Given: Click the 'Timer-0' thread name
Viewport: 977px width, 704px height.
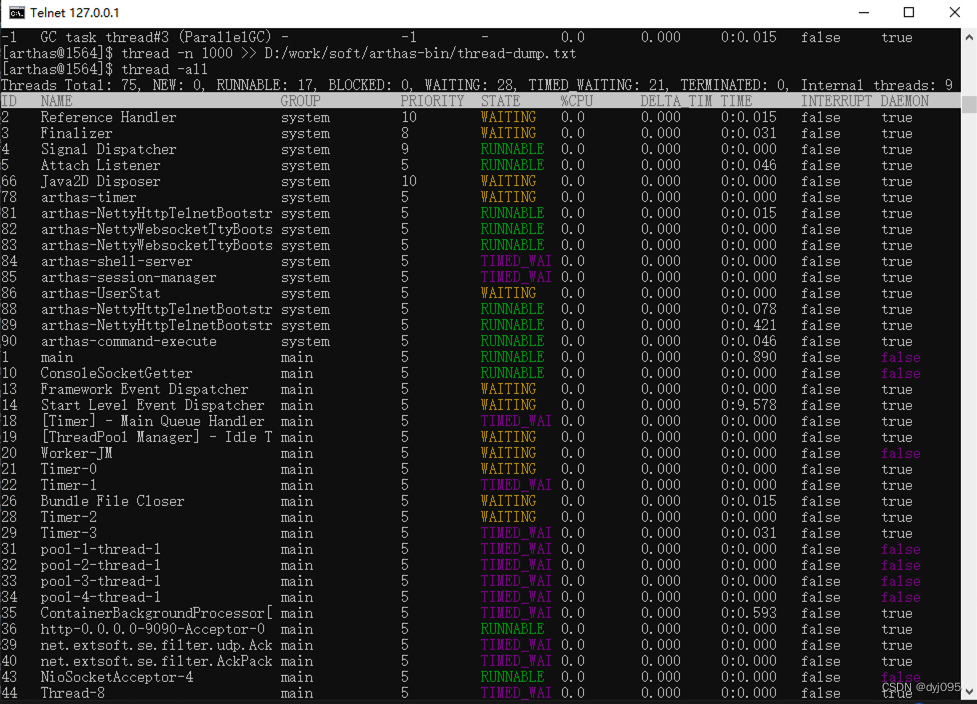Looking at the screenshot, I should coord(69,469).
